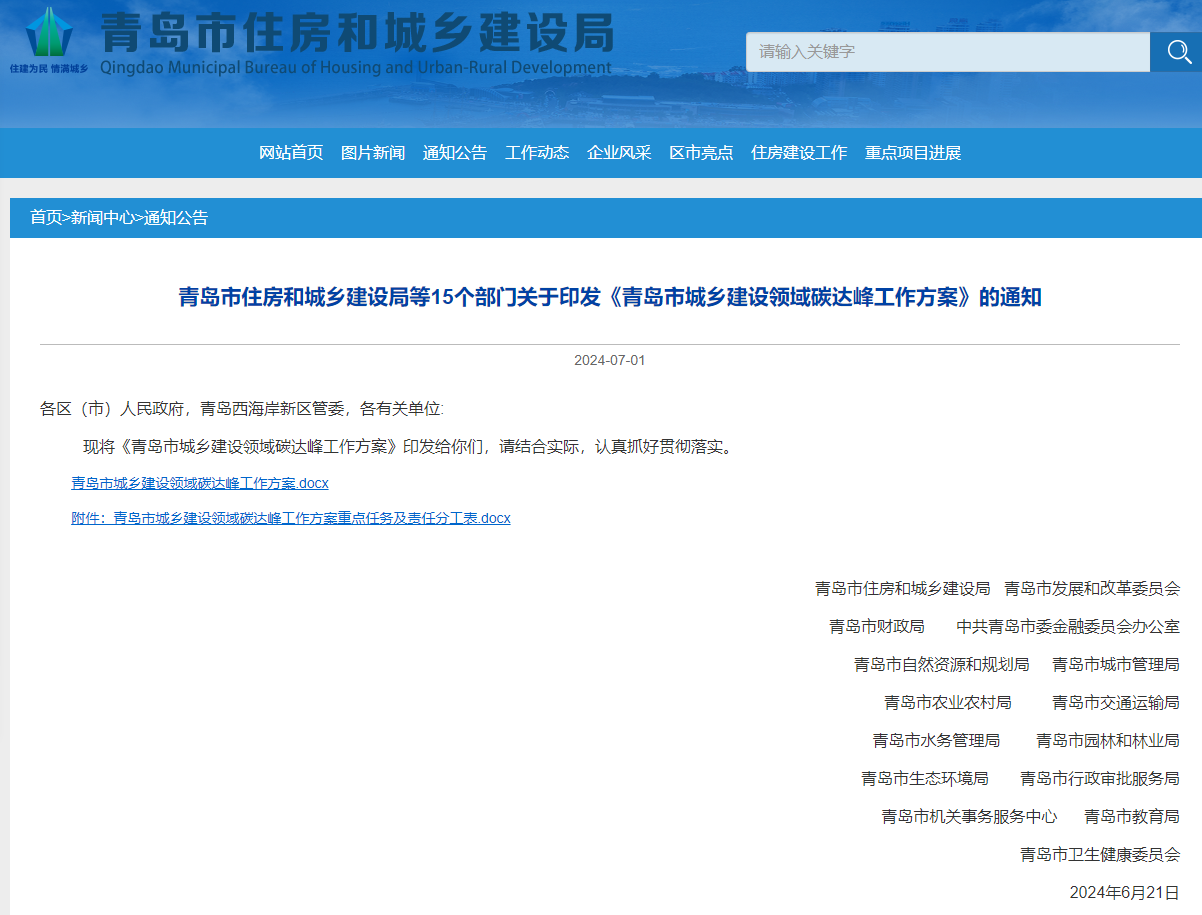1202x915 pixels.
Task: Go to 图片新闻 in navigation bar
Action: click(373, 153)
